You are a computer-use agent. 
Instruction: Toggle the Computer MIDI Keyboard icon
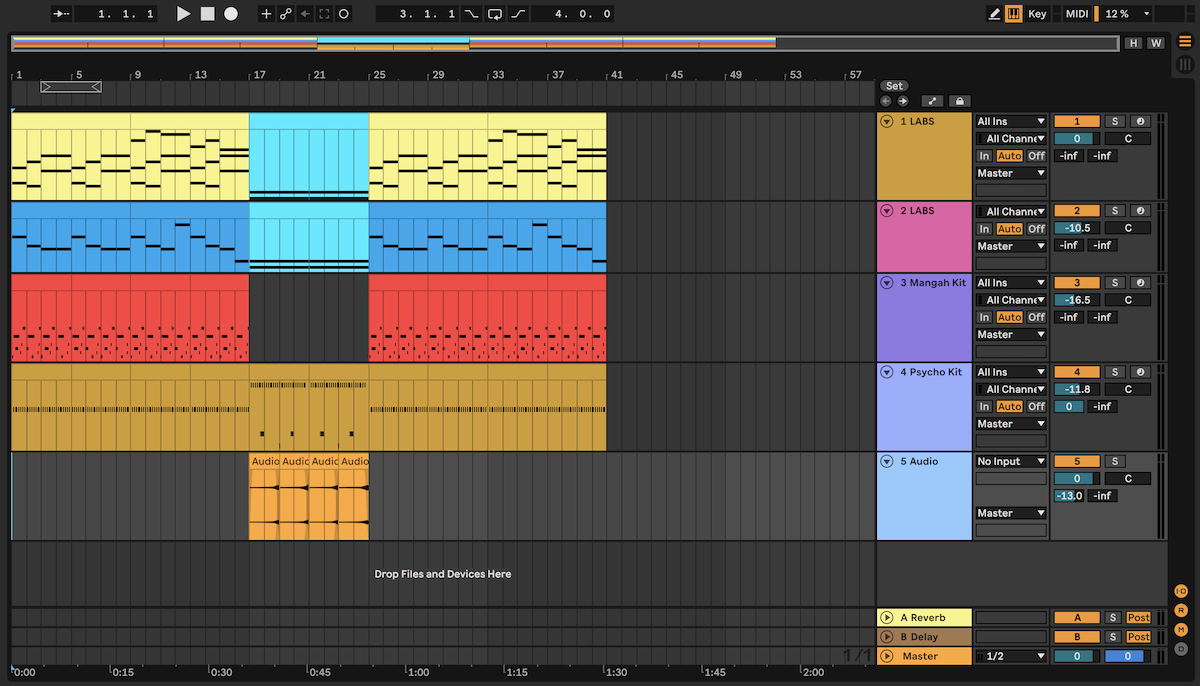click(x=1013, y=14)
